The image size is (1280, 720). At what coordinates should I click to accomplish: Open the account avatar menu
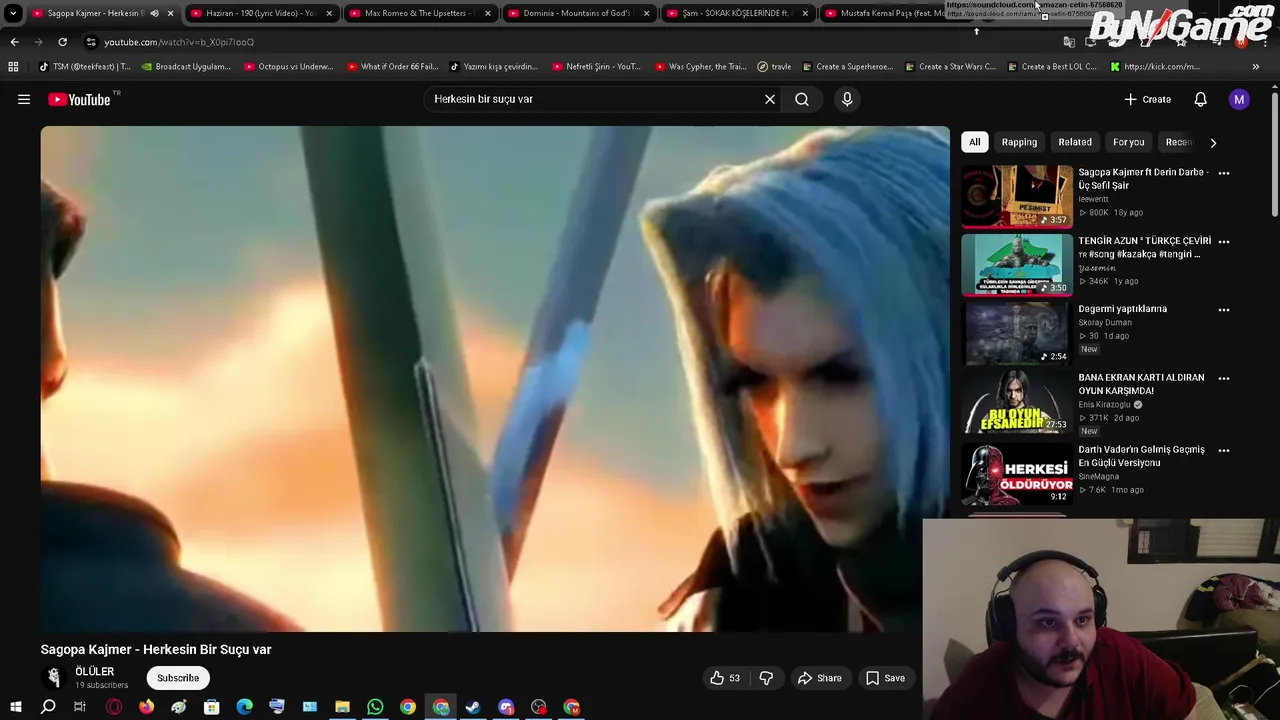pos(1239,99)
